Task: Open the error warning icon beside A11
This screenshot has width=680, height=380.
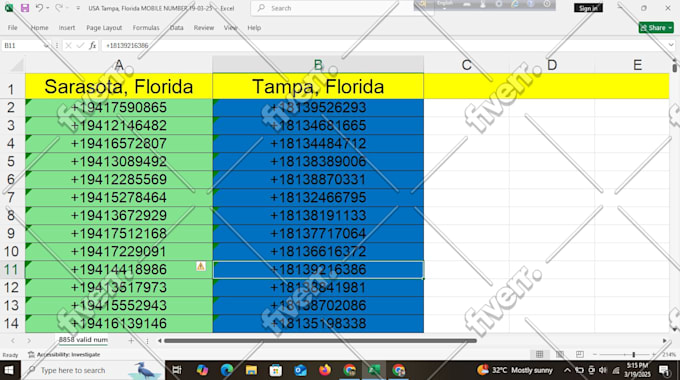Action: point(200,266)
